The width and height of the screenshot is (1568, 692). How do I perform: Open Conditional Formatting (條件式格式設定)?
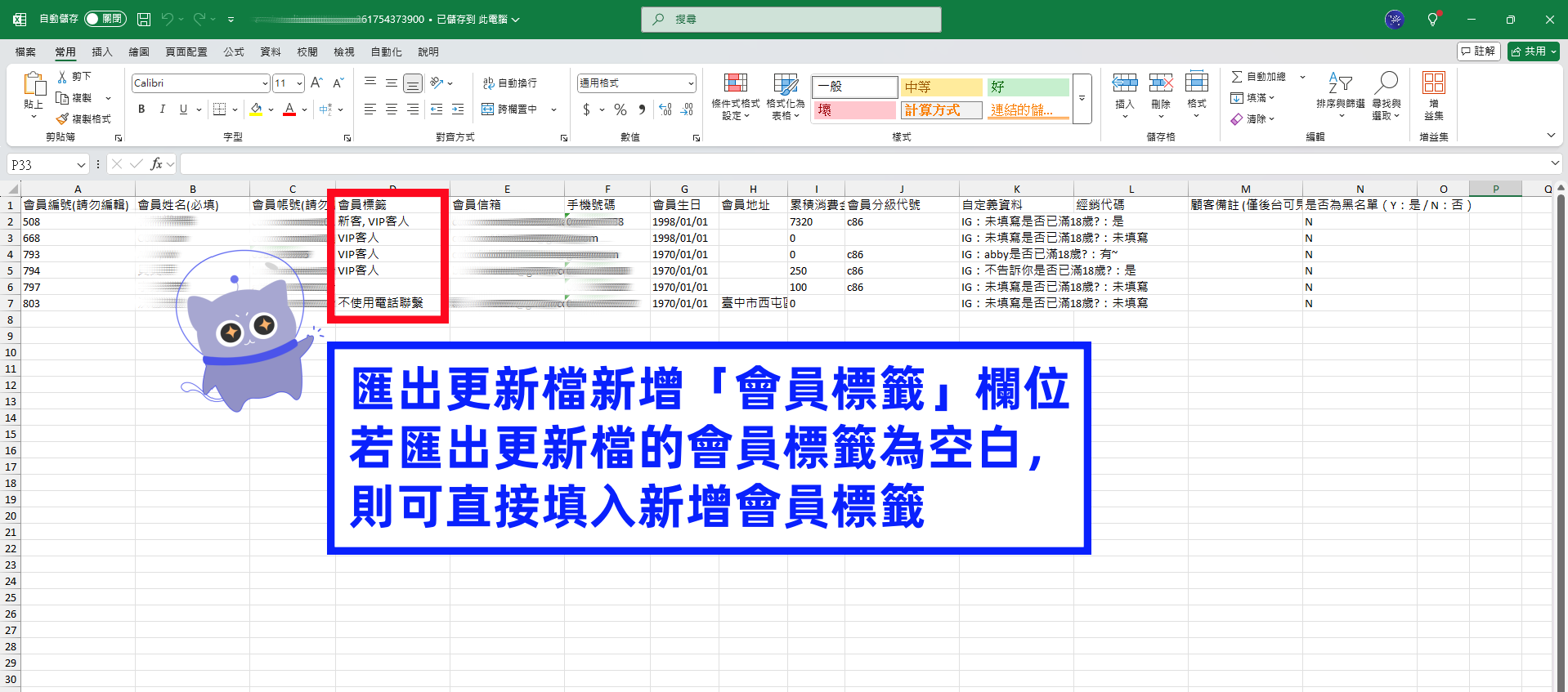click(736, 96)
